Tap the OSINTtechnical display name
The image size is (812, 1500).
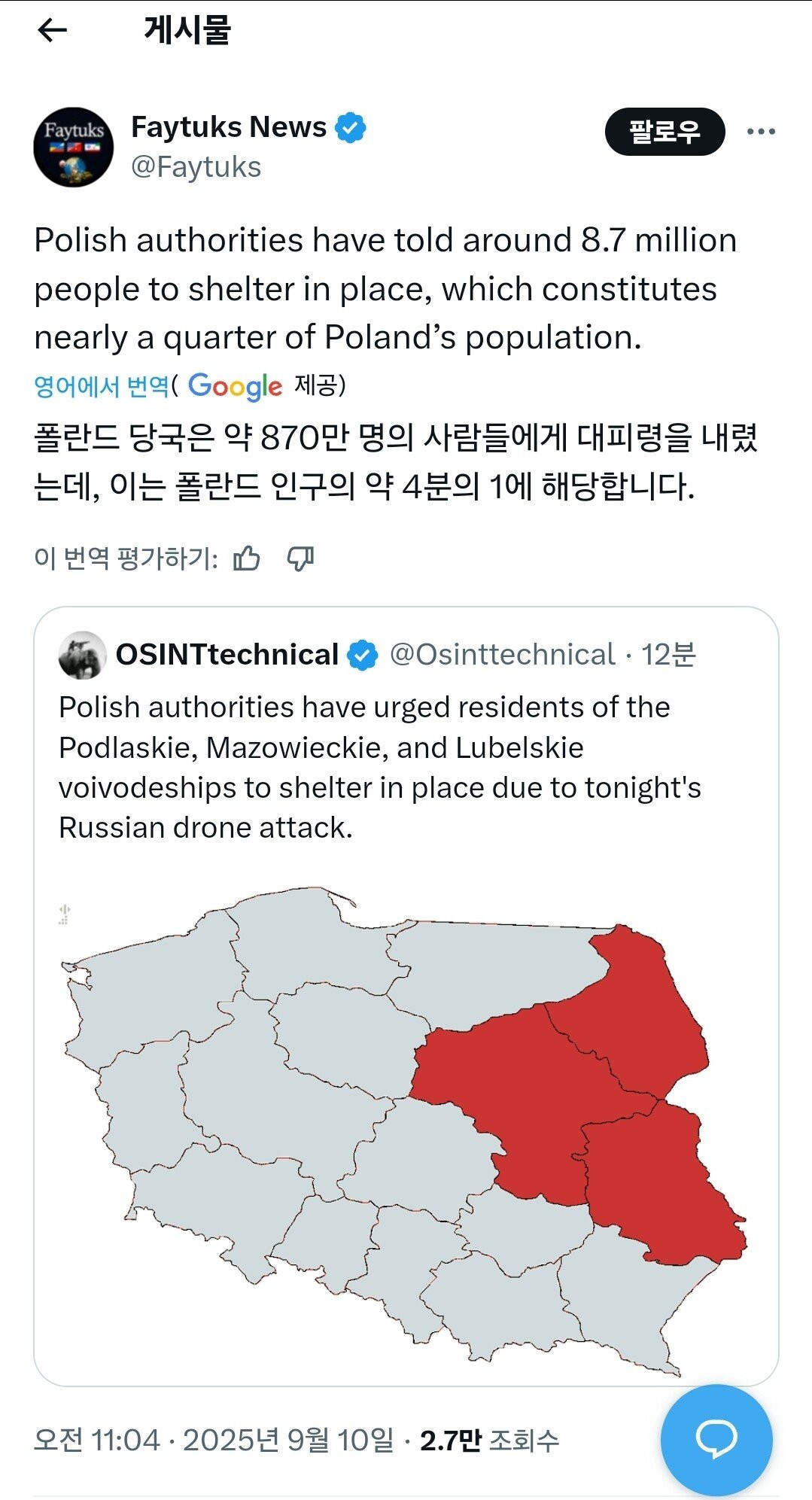pos(227,655)
